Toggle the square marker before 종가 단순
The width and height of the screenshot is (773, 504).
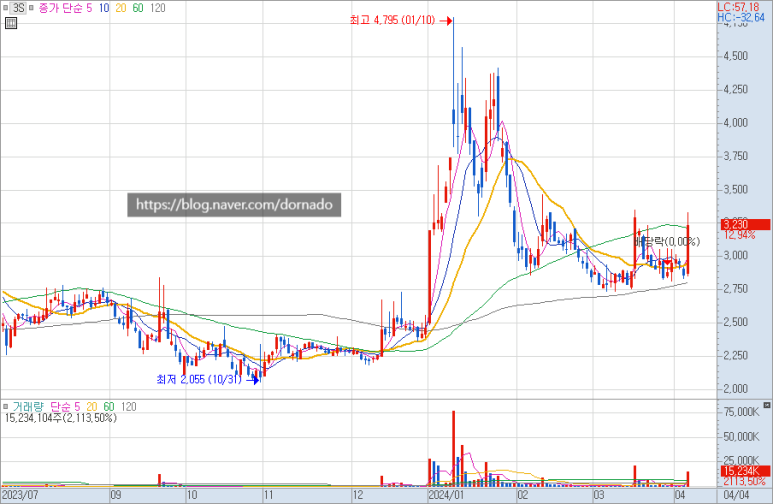coord(32,8)
